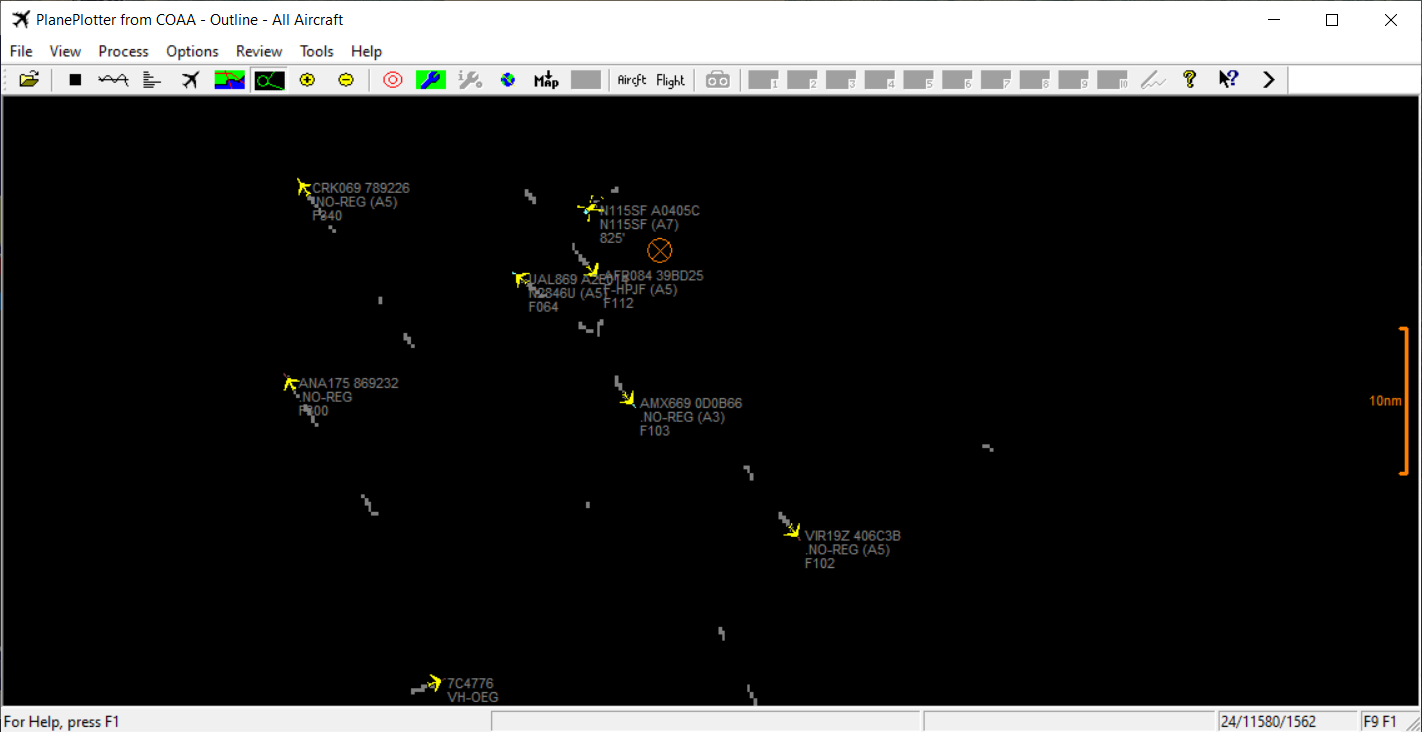Screen dimensions: 1422x732
Task: Open the signal waveform view
Action: (x=113, y=80)
